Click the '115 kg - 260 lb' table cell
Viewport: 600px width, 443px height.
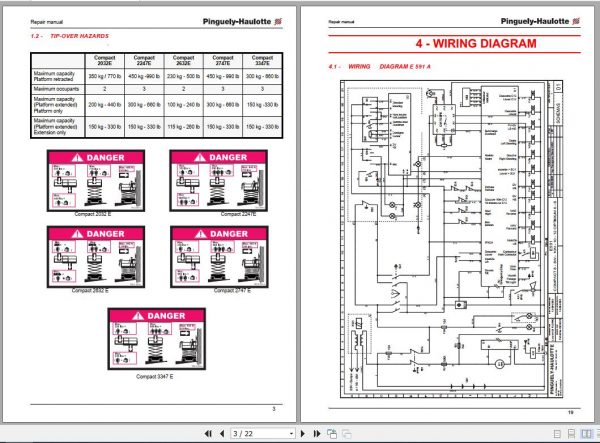tap(183, 127)
